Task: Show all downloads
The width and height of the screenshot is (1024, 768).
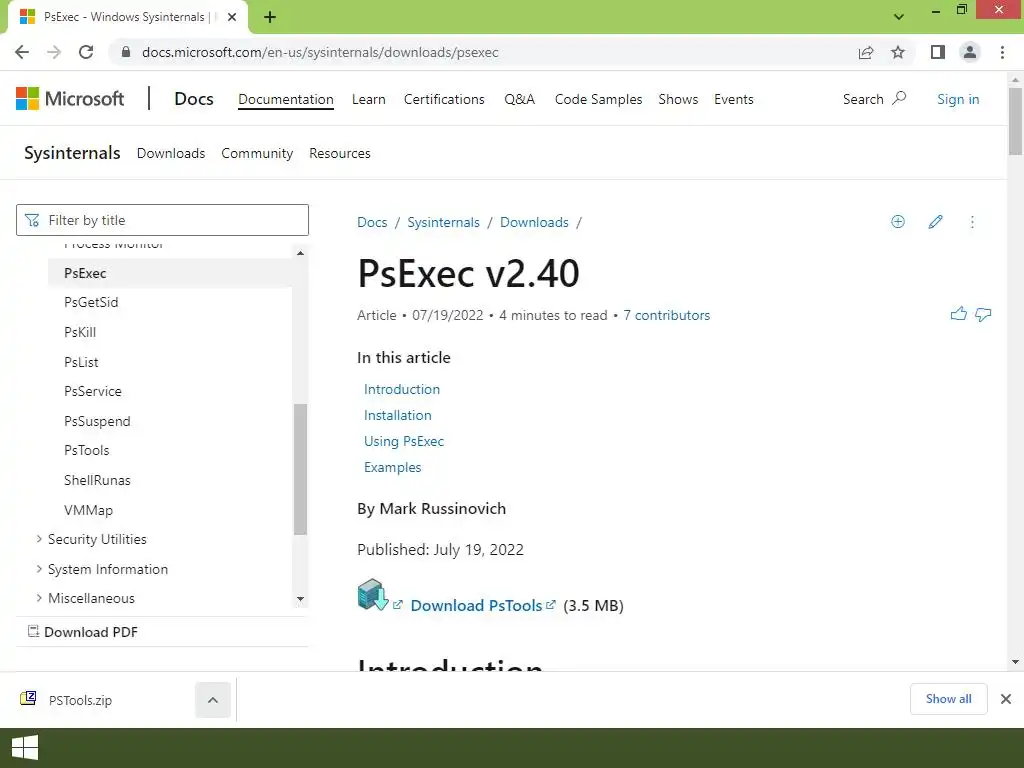Action: (948, 699)
